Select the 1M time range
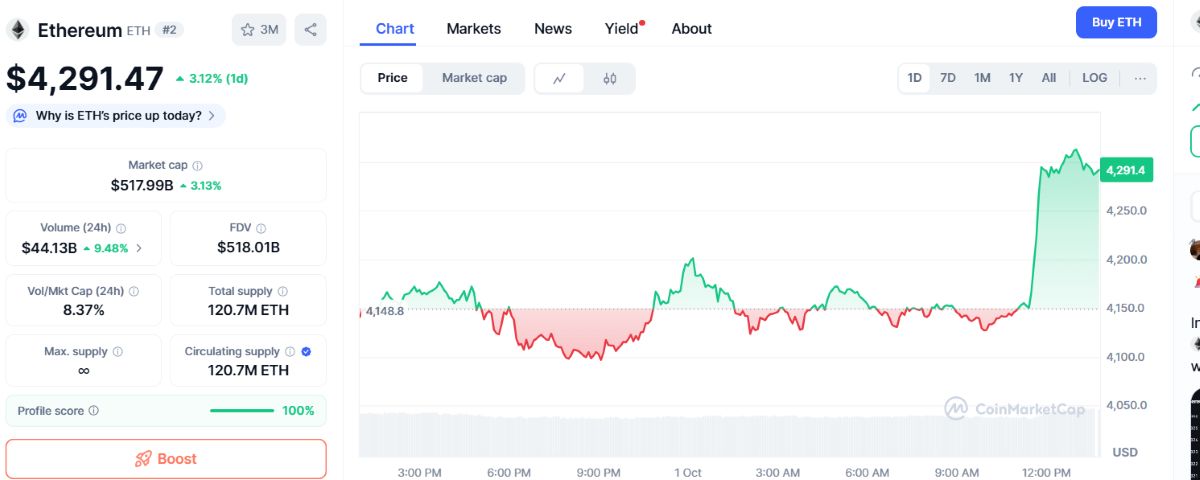This screenshot has width=1200, height=480. tap(982, 78)
